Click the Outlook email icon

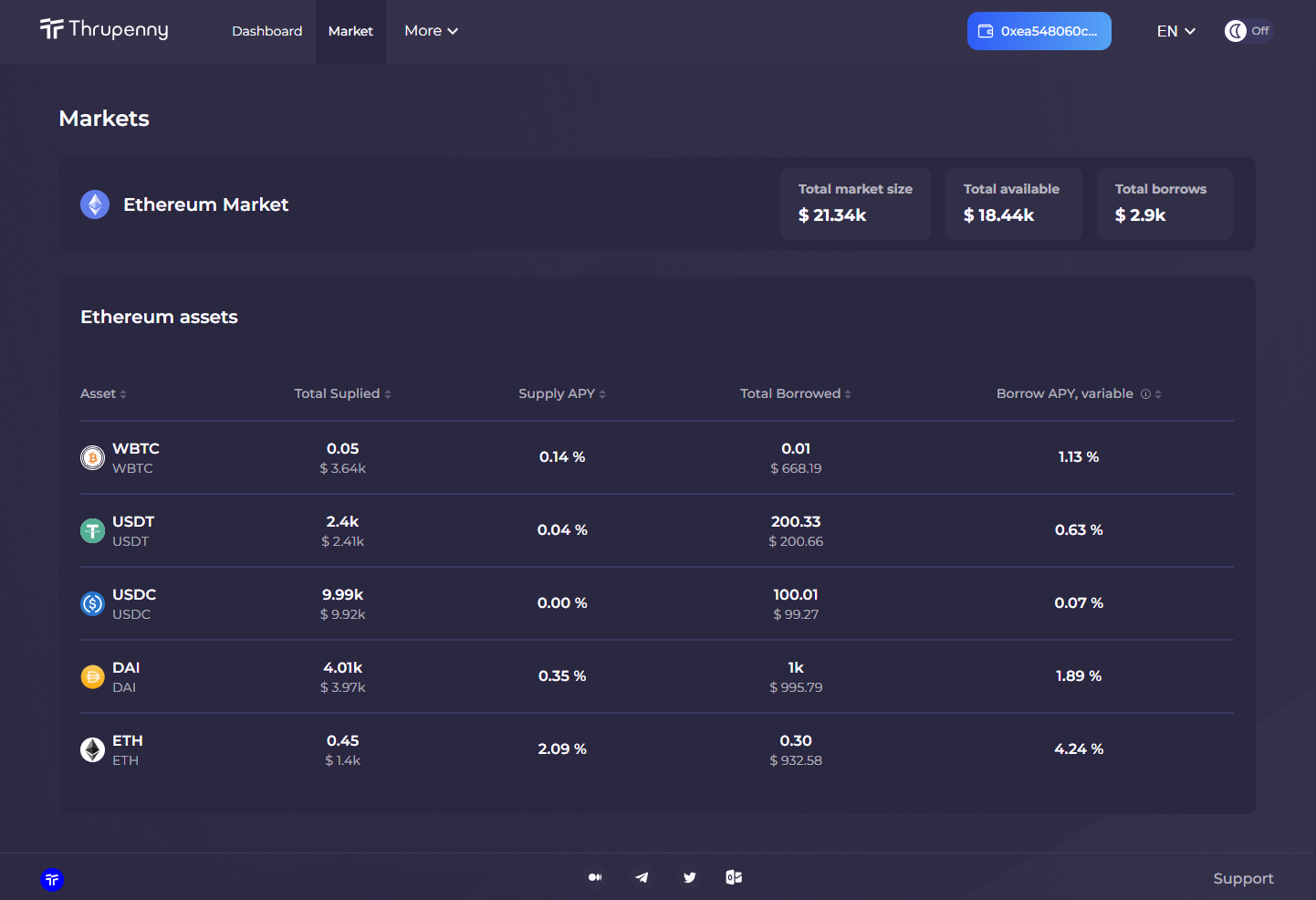click(x=734, y=877)
